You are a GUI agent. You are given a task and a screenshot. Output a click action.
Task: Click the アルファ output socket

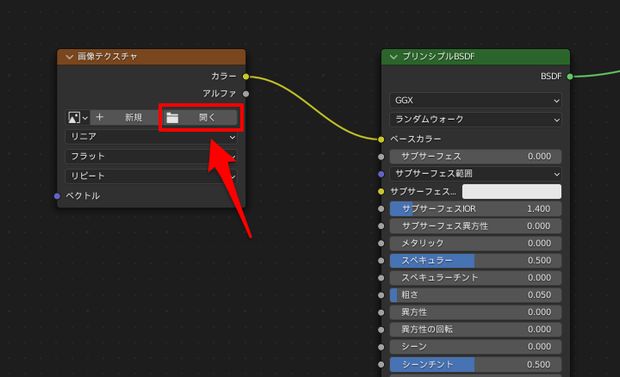(246, 94)
